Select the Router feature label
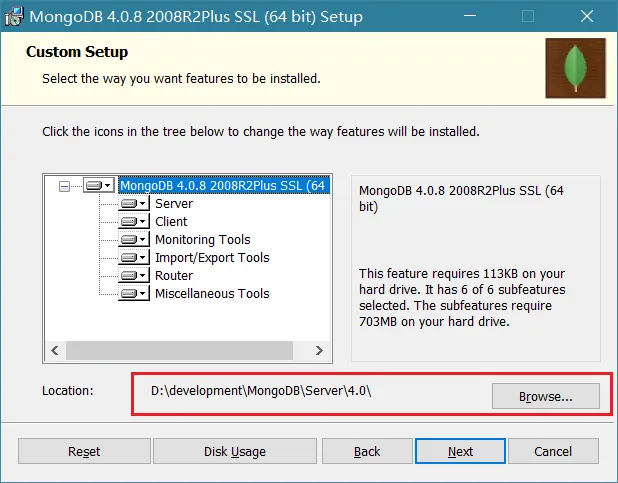The image size is (618, 483). click(174, 276)
